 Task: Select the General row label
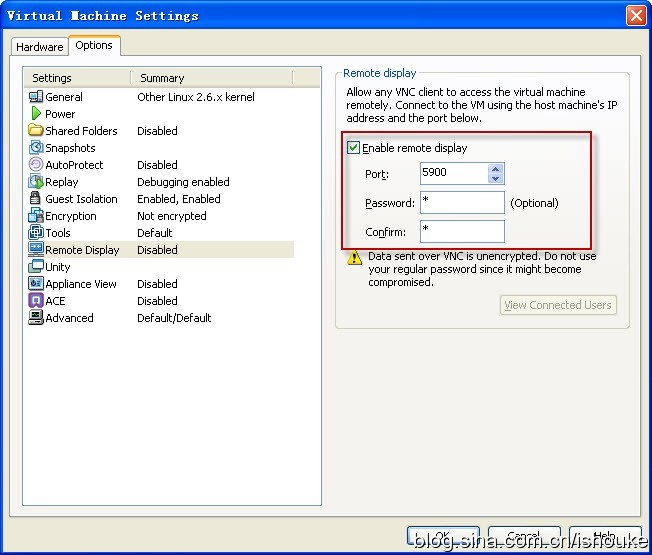click(x=64, y=97)
